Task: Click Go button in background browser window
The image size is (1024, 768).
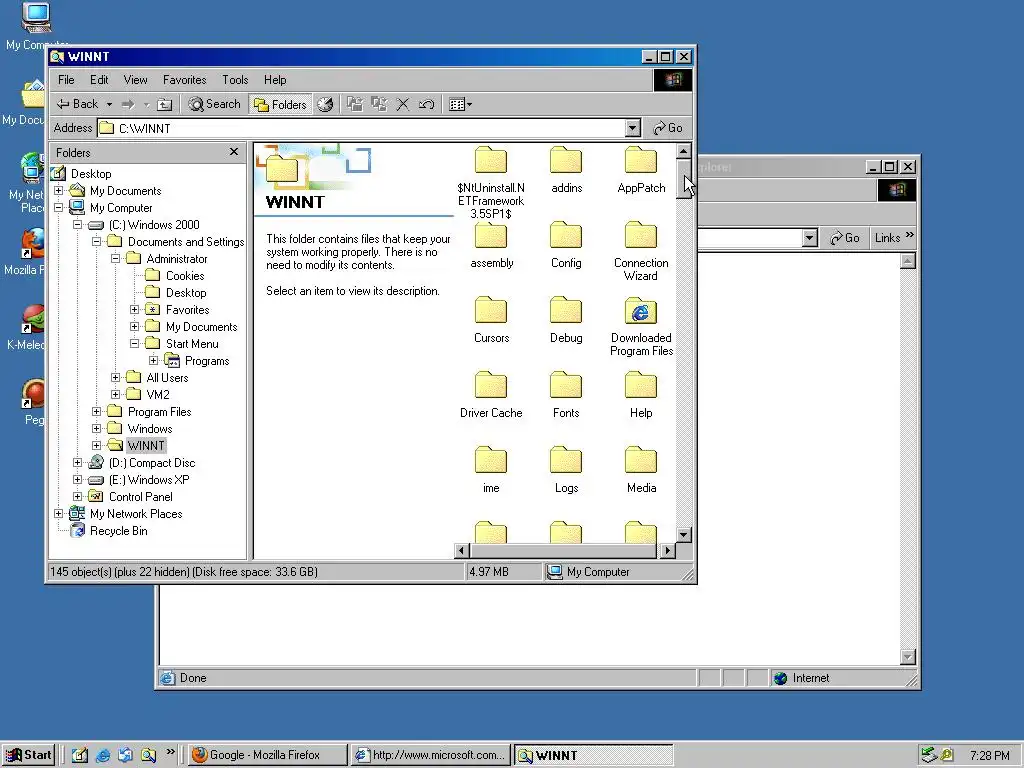Action: [844, 238]
